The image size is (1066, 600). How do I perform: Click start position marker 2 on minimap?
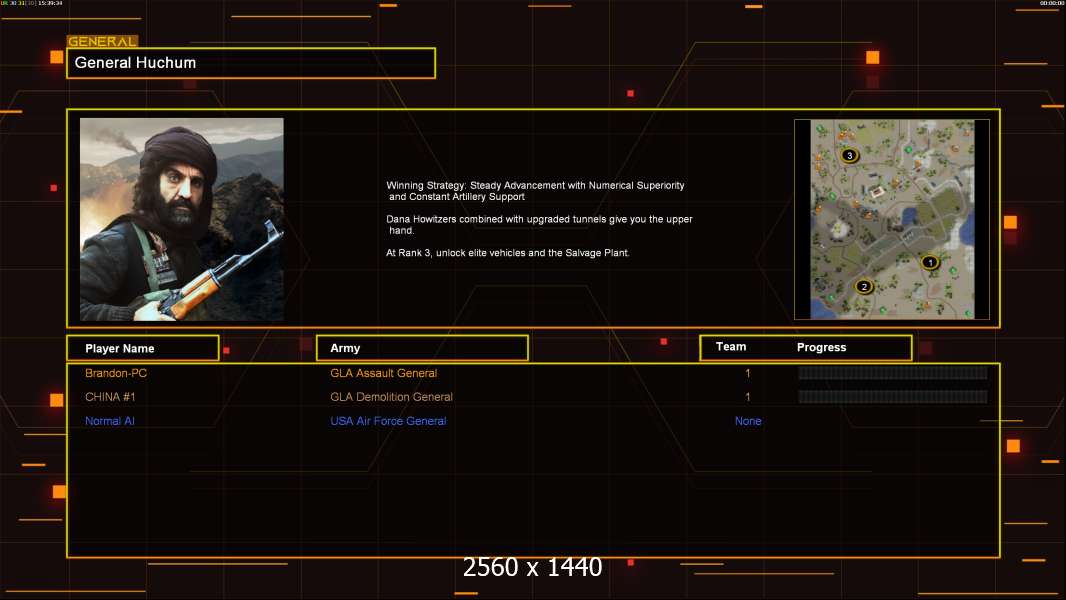(864, 286)
